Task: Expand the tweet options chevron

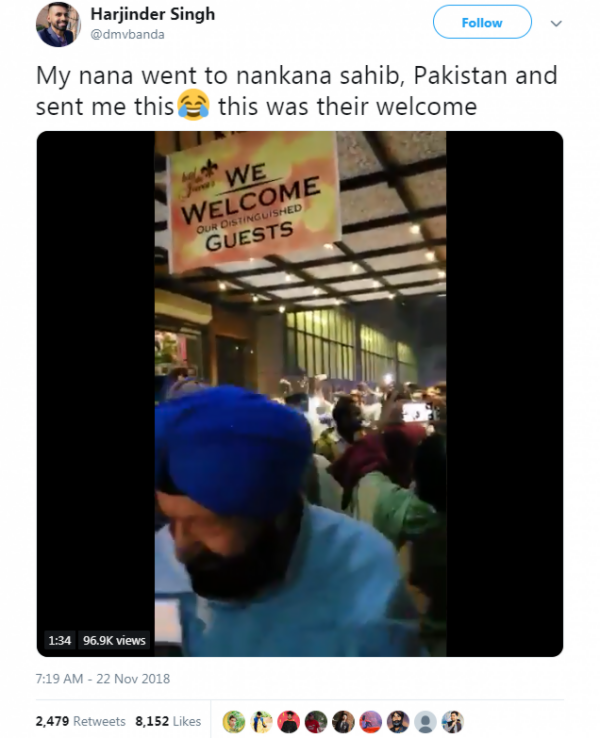Action: (x=556, y=23)
